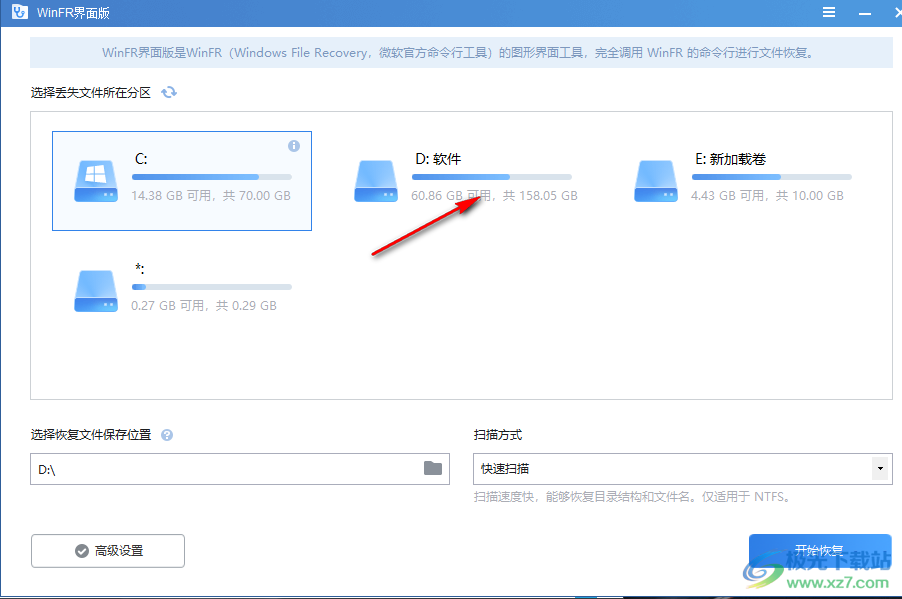902x599 pixels.
Task: Select the E: 新加载卷 drive icon
Action: (655, 181)
